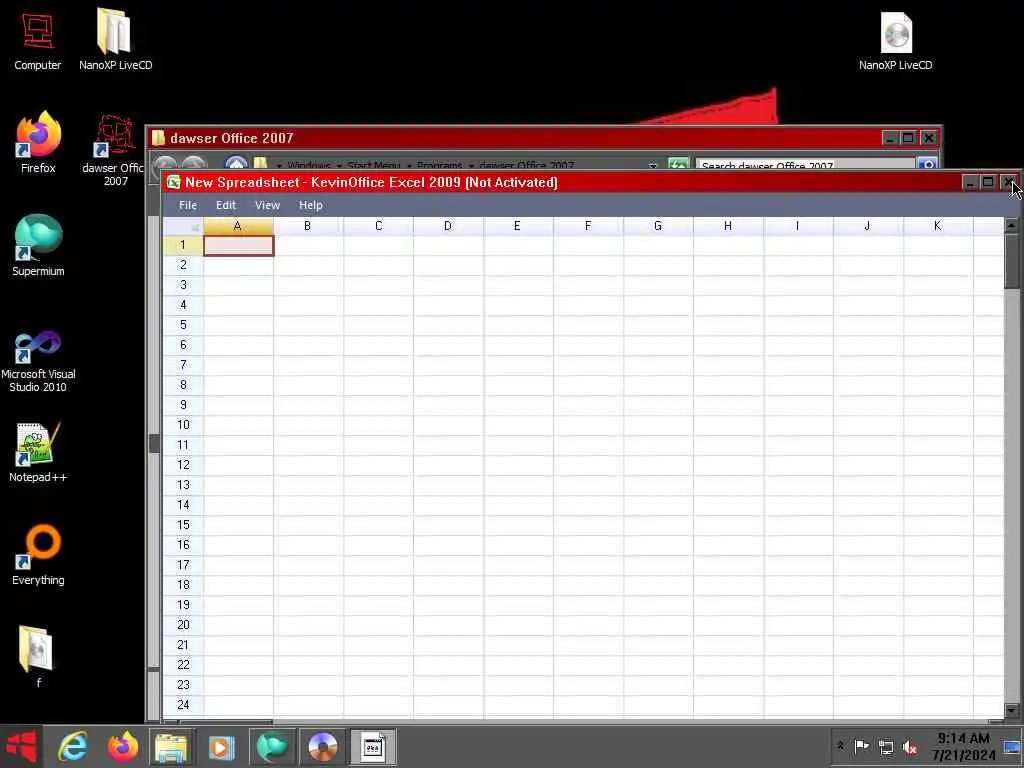Image resolution: width=1024 pixels, height=768 pixels.
Task: Select column E header
Action: [x=518, y=226]
